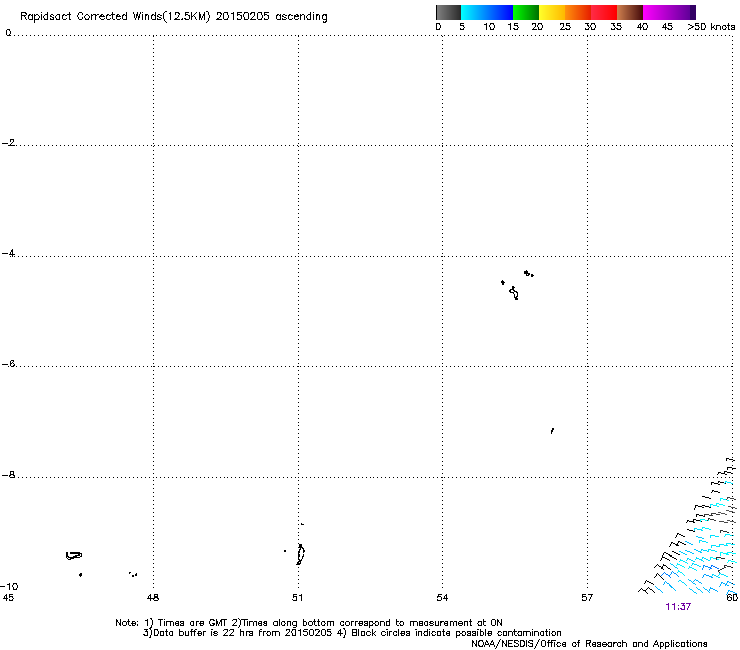The height and width of the screenshot is (650, 740).
Task: Click the latitude label -2
Action: coord(8,143)
